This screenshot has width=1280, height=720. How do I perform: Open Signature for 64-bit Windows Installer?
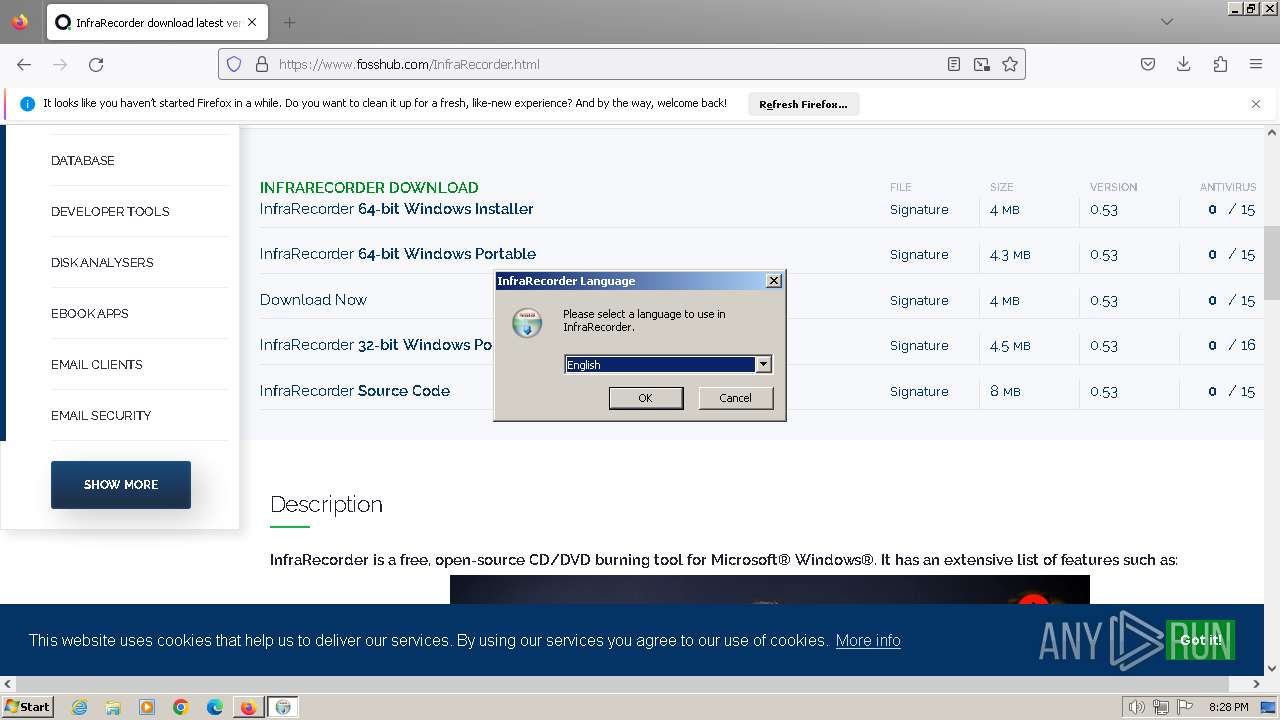(919, 210)
